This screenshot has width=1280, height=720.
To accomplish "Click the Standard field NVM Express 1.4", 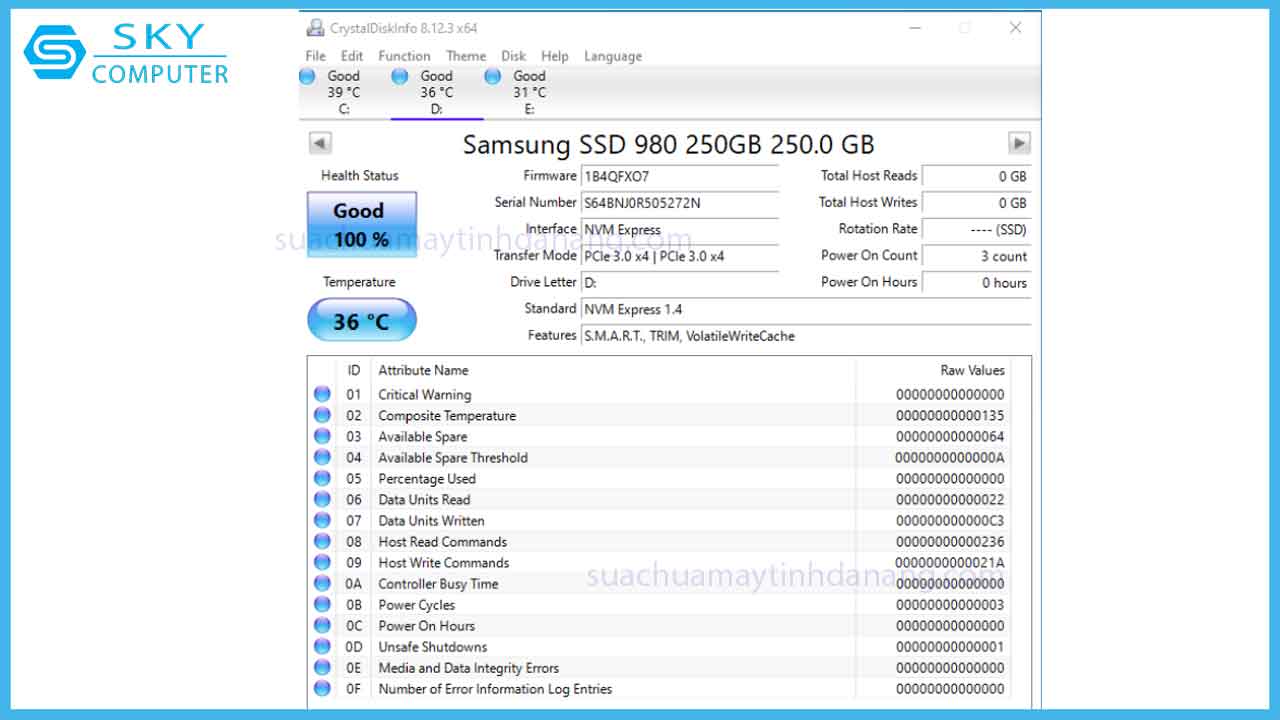I will coord(806,309).
